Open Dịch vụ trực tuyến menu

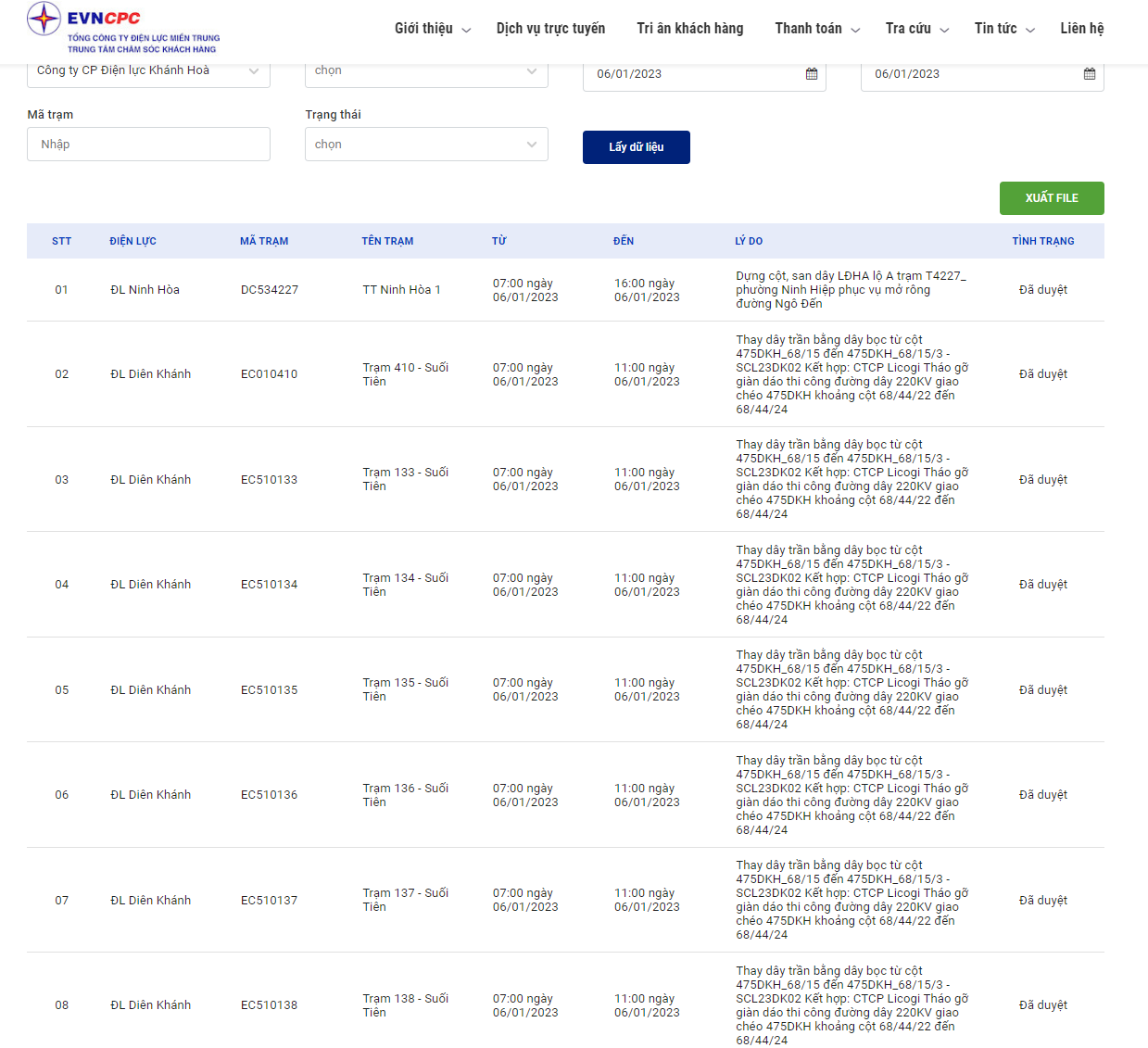[550, 29]
